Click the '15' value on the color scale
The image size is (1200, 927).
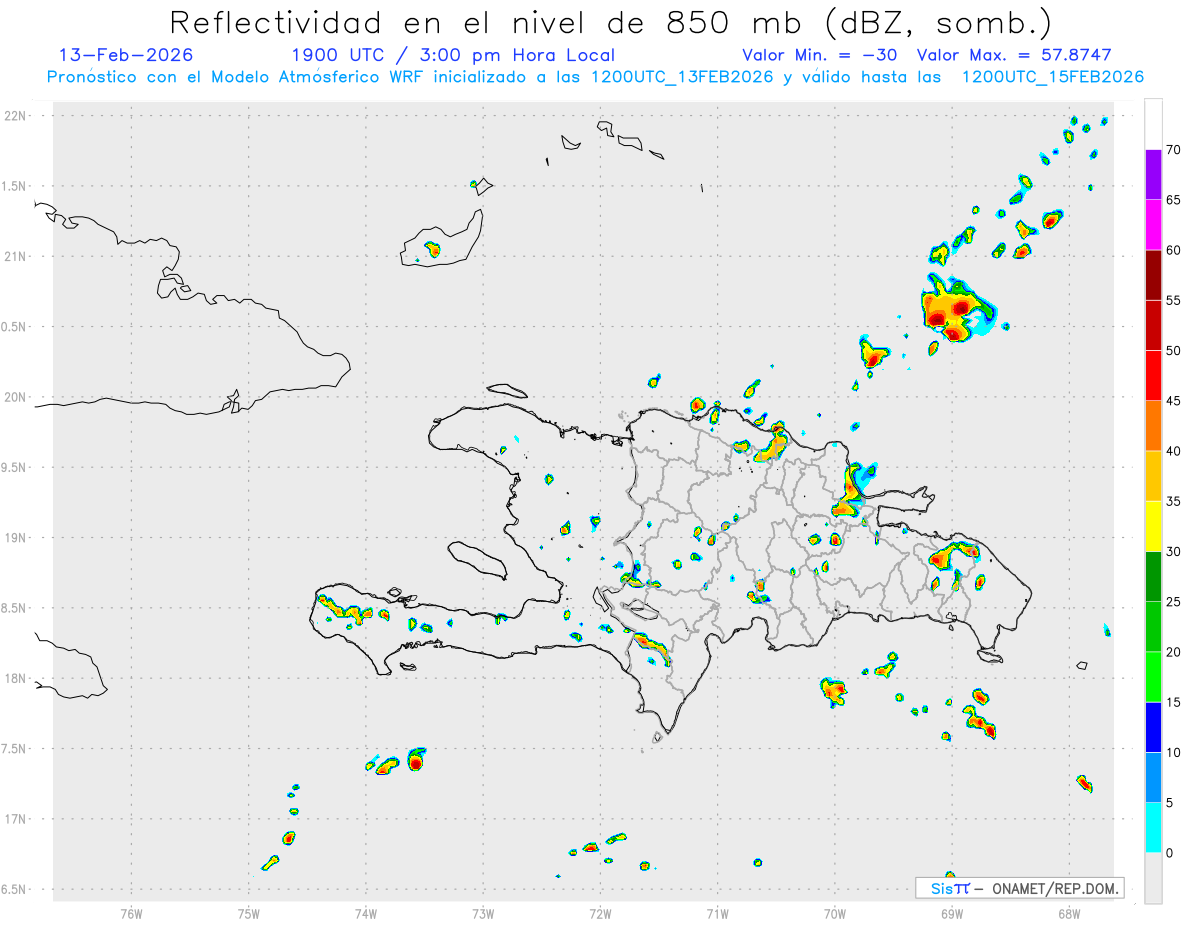tap(1174, 703)
